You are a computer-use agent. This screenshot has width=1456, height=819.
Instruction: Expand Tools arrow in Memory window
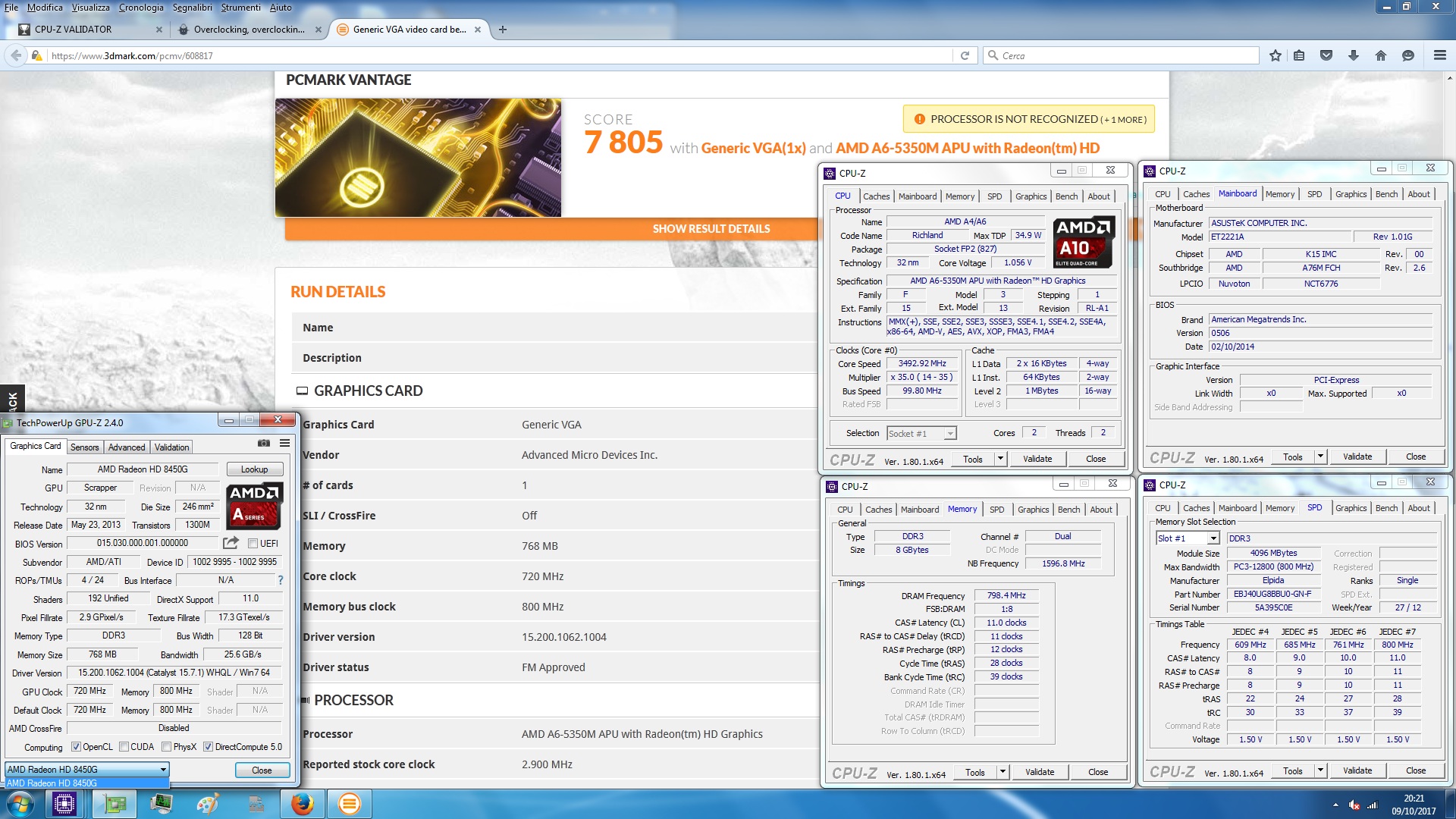point(1003,772)
